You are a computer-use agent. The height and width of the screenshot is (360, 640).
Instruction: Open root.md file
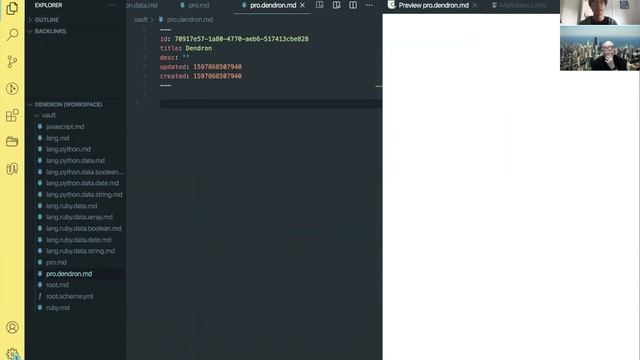tap(57, 285)
